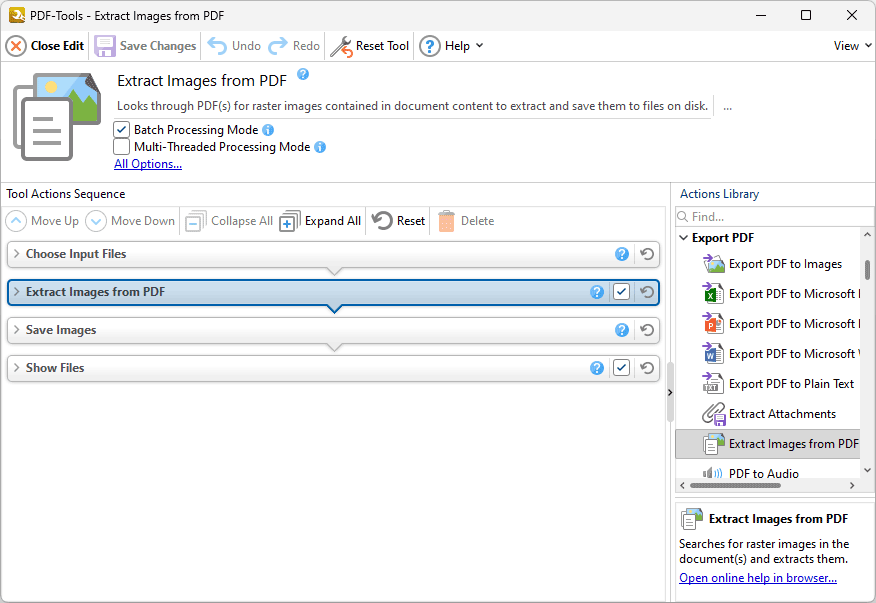876x603 pixels.
Task: Reset the Show Files step
Action: (x=647, y=368)
